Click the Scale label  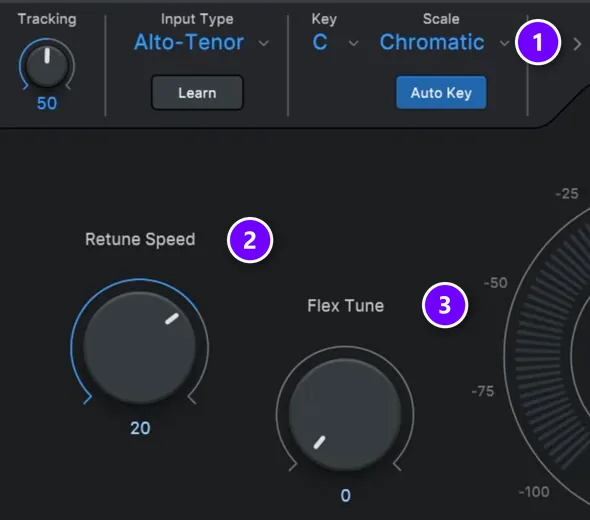441,19
